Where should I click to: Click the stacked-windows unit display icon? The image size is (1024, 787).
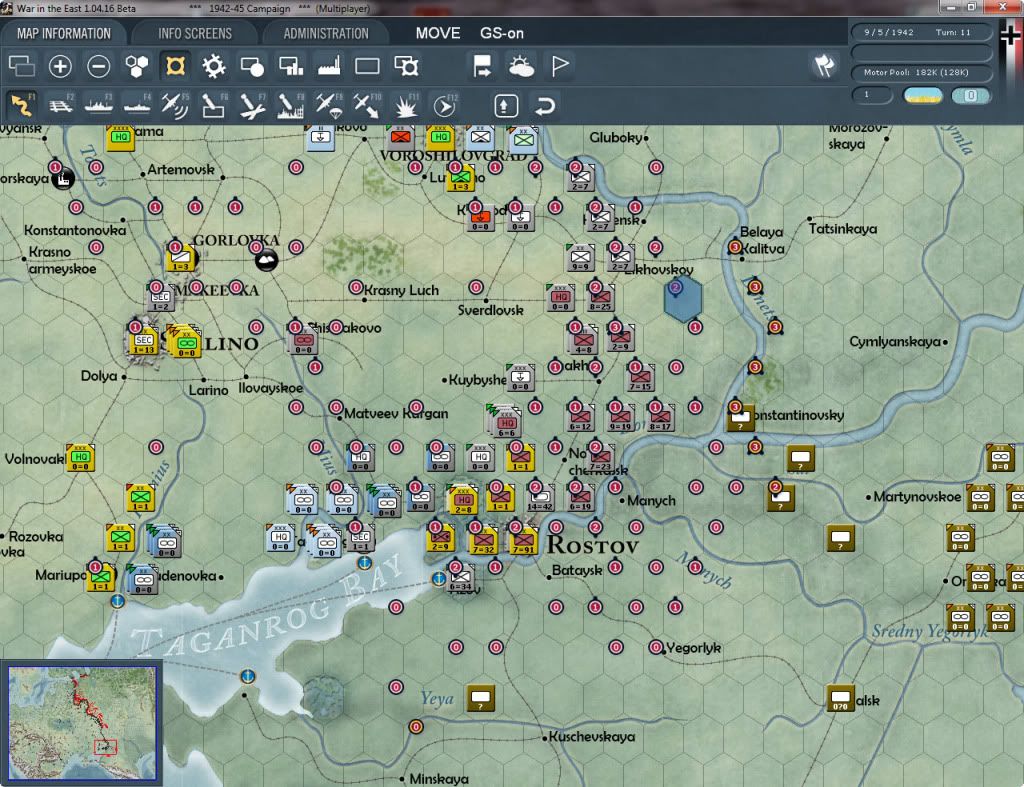pyautogui.click(x=22, y=66)
